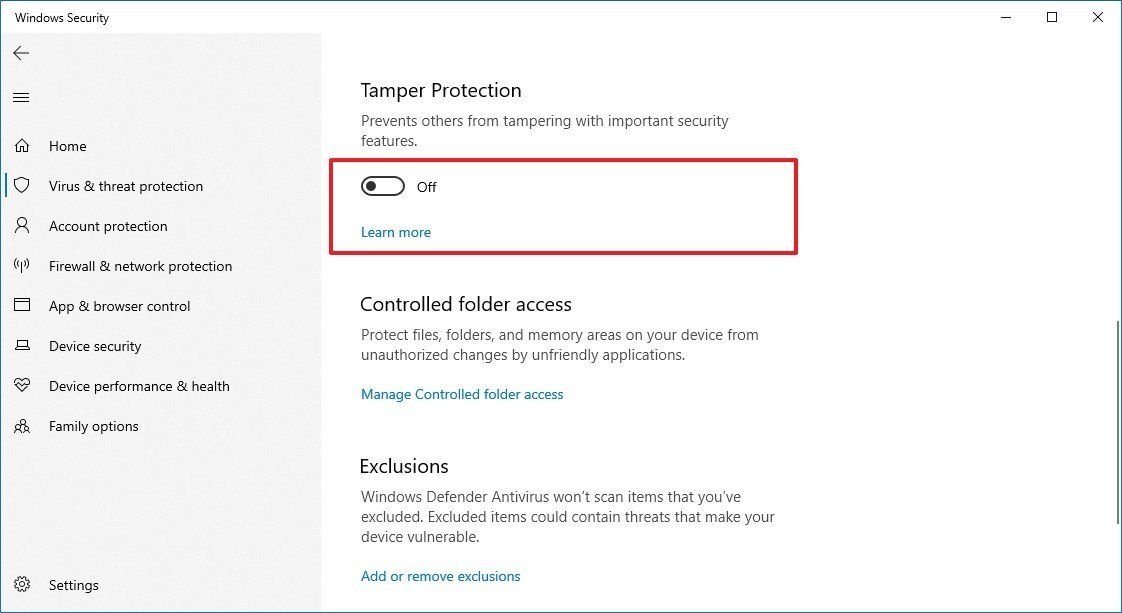Select App & browser control

pos(120,306)
